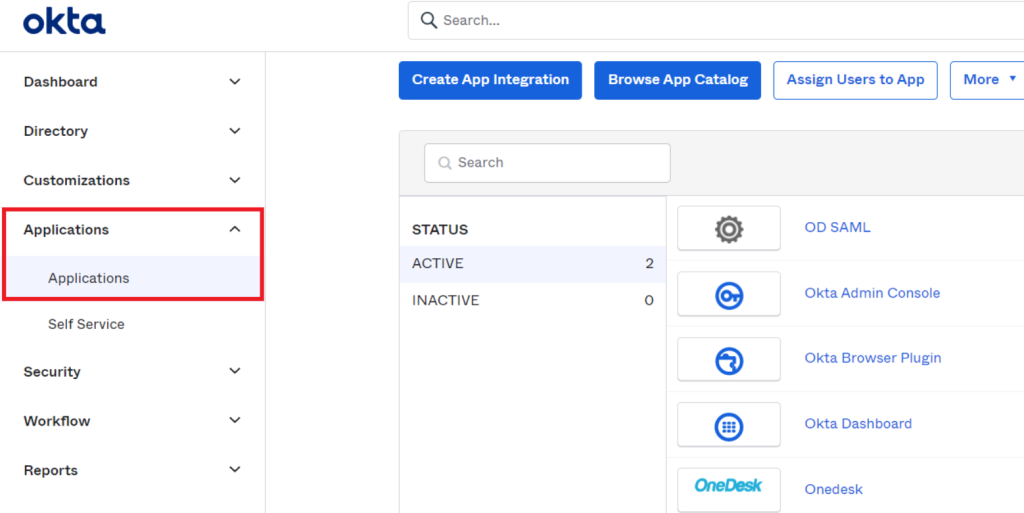
Task: Select Dashboard in the sidebar
Action: tap(61, 82)
